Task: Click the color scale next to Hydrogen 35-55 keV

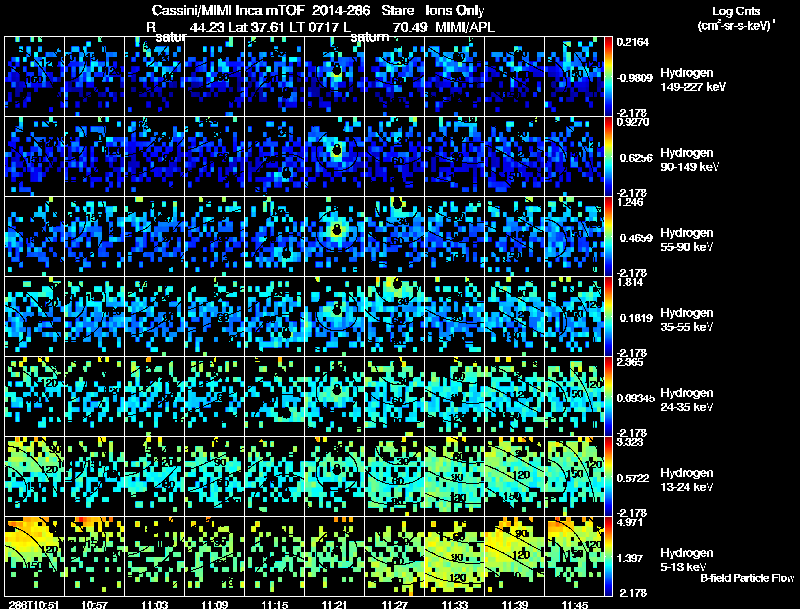Action: tap(608, 316)
